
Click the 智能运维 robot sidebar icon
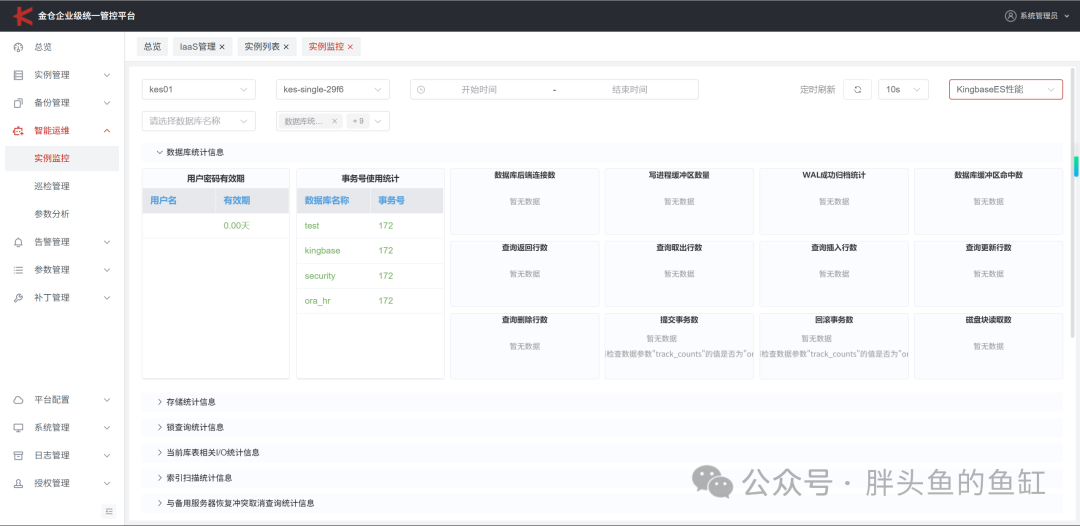click(19, 131)
